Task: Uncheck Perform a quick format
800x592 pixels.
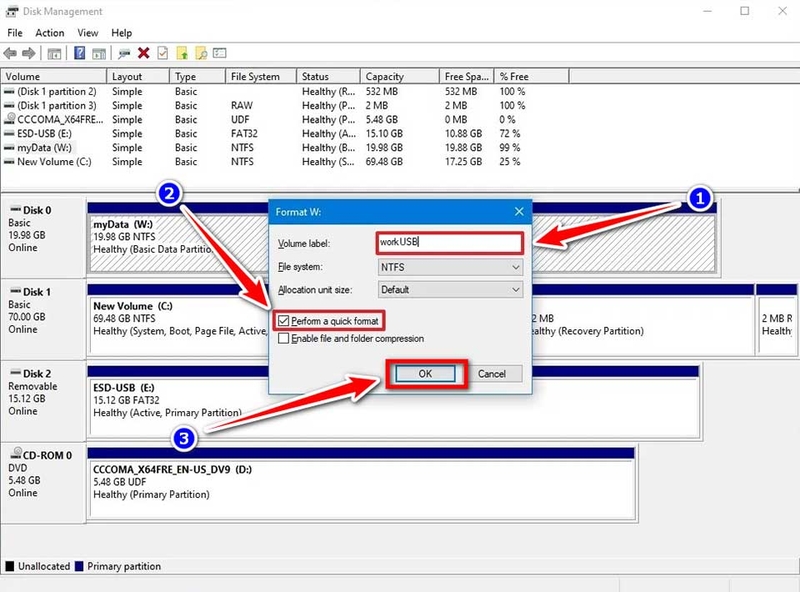Action: click(284, 321)
